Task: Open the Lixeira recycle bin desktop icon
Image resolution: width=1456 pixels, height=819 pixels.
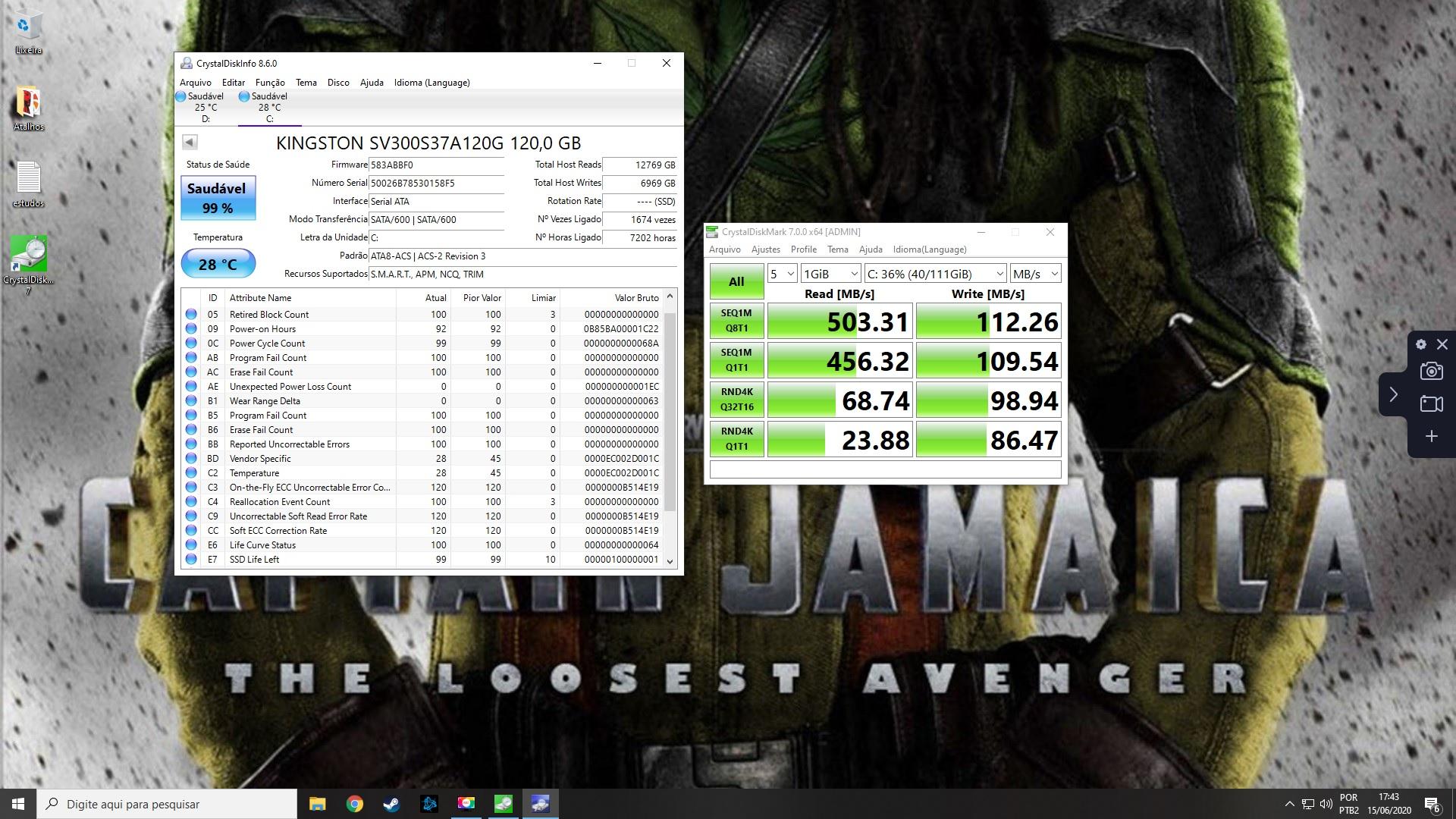Action: [x=28, y=32]
